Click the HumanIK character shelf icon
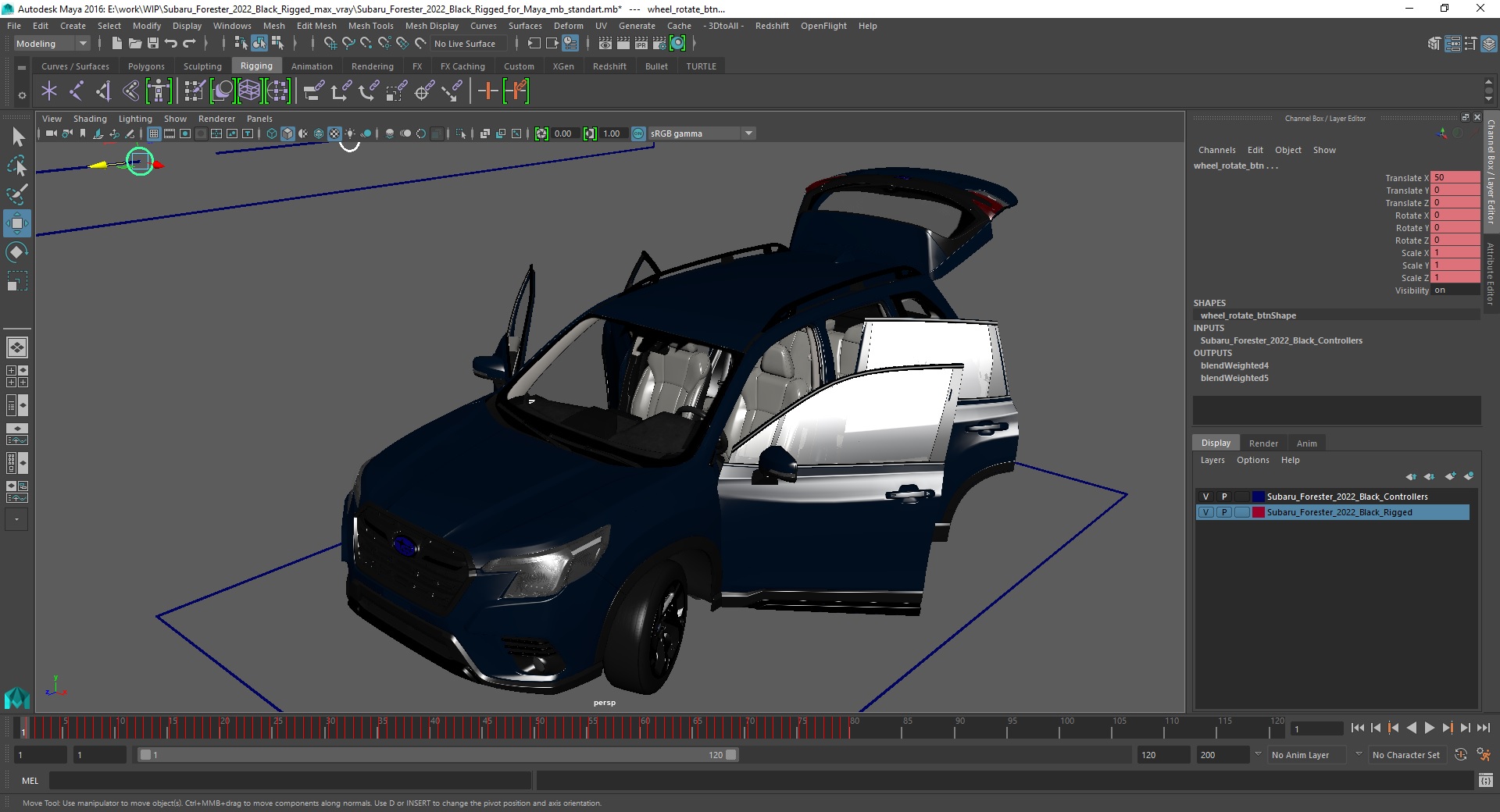Screen dimensions: 1500x812 click(x=159, y=91)
